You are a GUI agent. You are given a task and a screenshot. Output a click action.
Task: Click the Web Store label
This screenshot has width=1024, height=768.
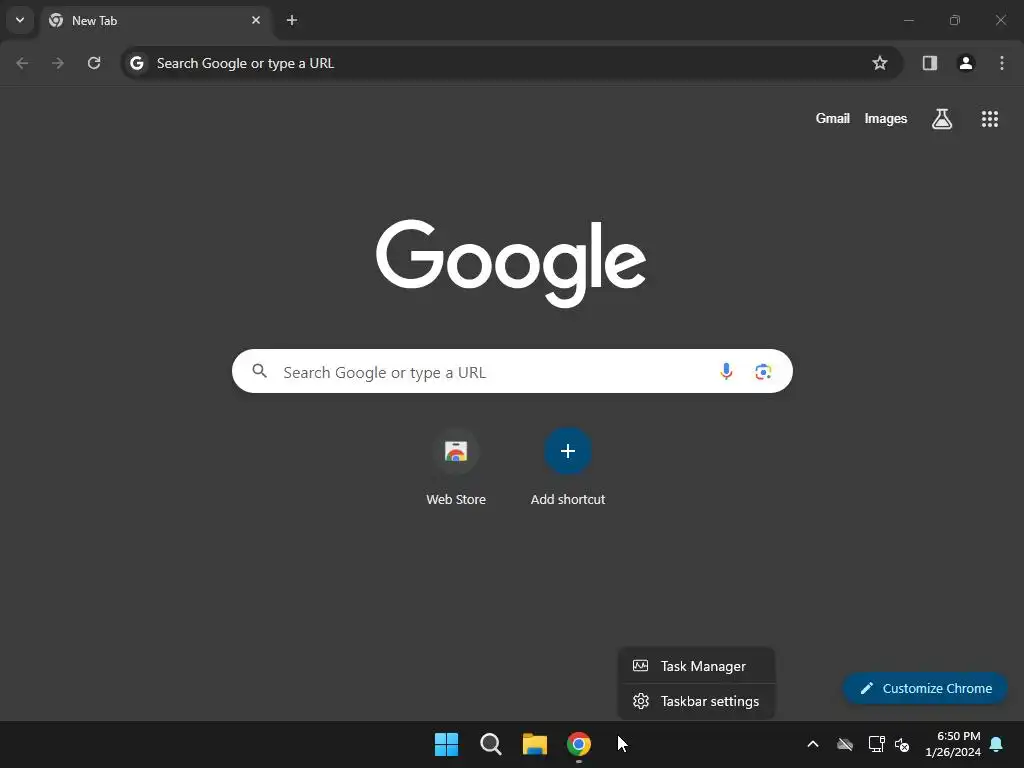(x=456, y=500)
